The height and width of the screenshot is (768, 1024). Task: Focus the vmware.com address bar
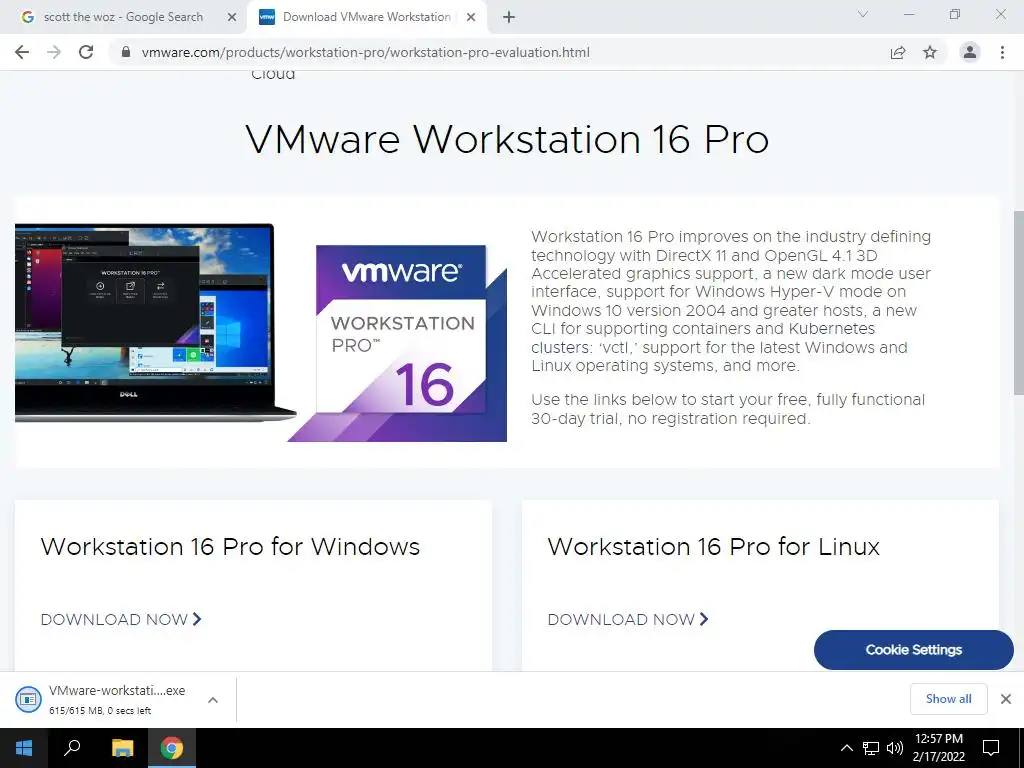365,52
